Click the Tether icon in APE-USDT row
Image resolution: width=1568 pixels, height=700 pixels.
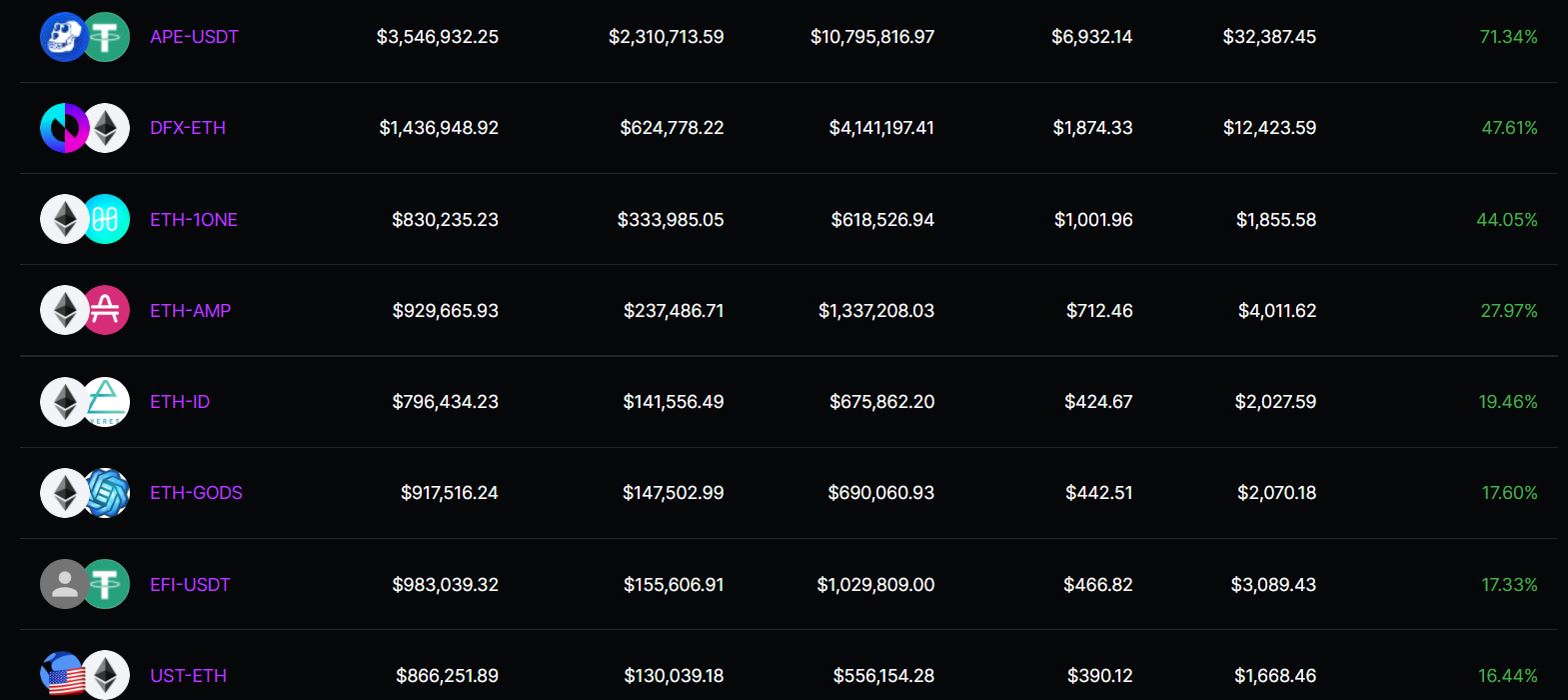pos(107,37)
